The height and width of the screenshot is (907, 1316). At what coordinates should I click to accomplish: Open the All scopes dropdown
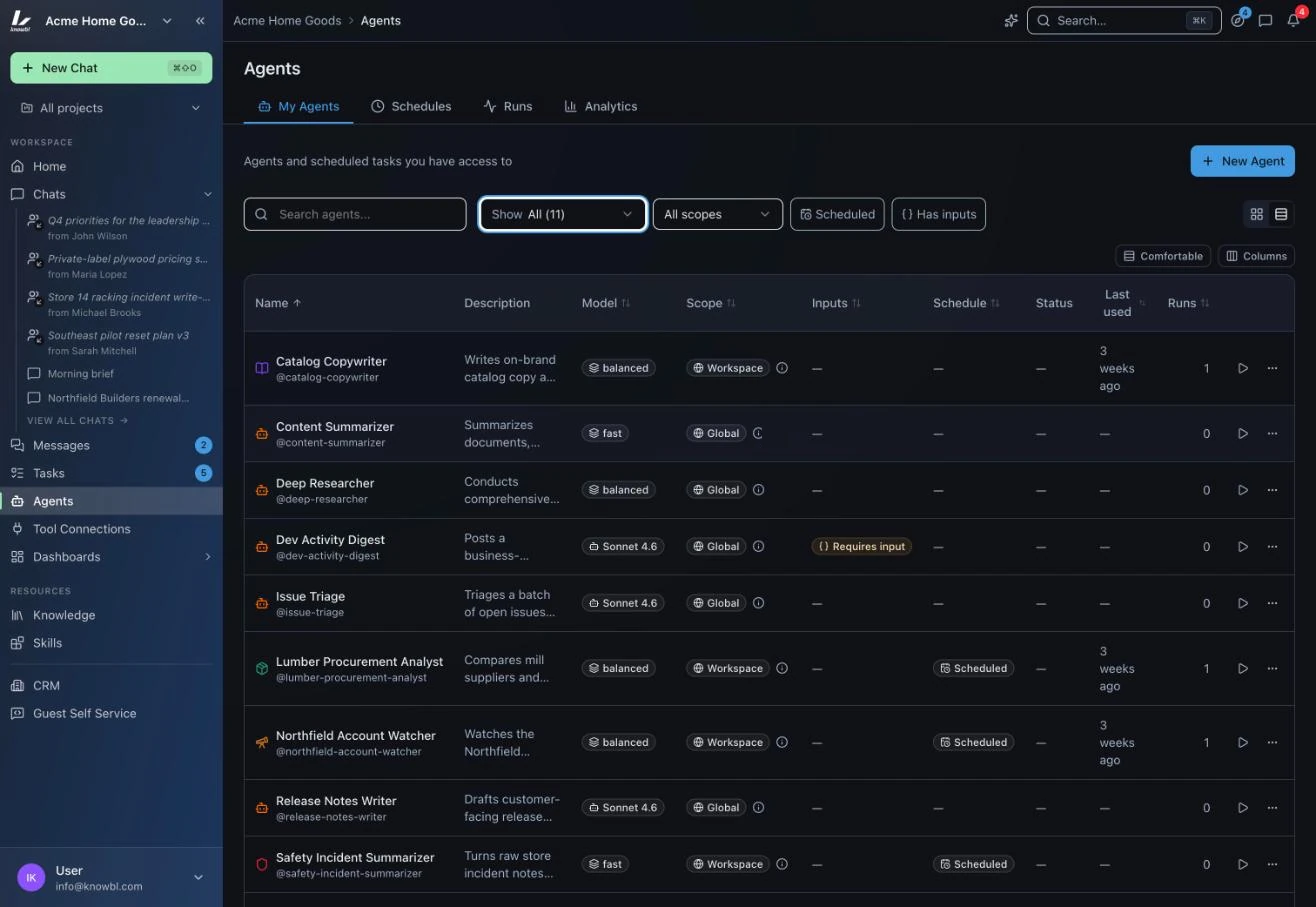pos(717,214)
